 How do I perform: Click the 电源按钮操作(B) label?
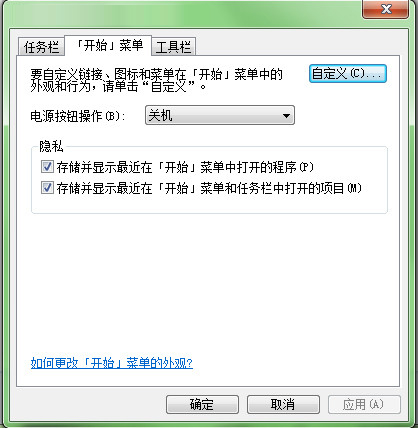(x=77, y=116)
